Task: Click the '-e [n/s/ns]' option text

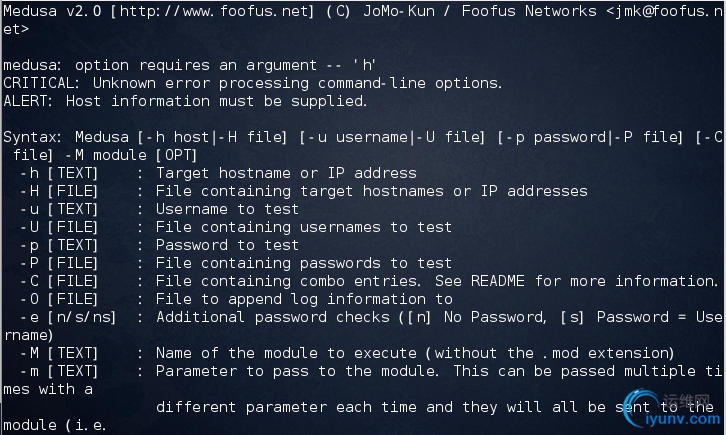Action: 68,317
